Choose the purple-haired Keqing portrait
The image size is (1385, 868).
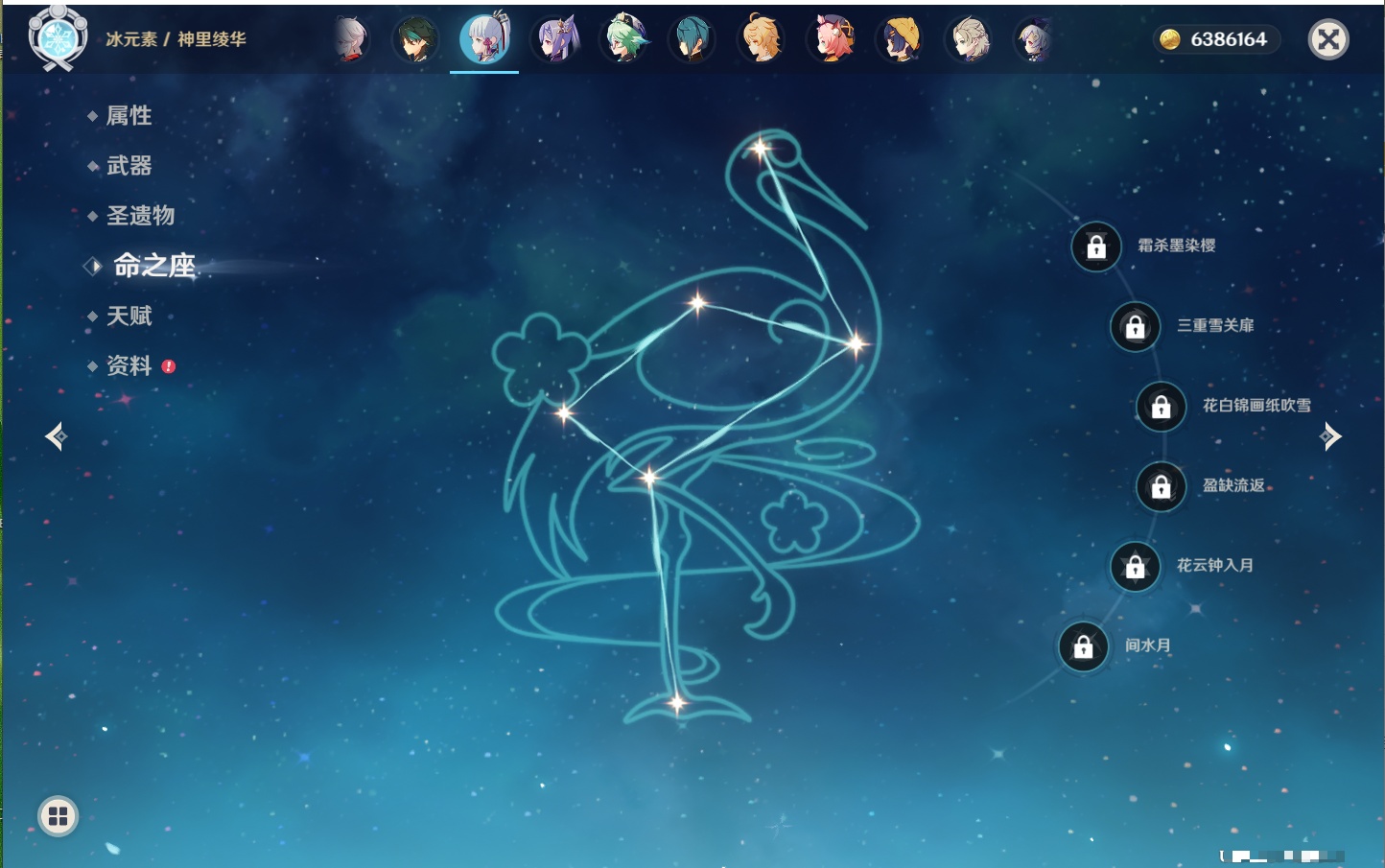click(555, 40)
